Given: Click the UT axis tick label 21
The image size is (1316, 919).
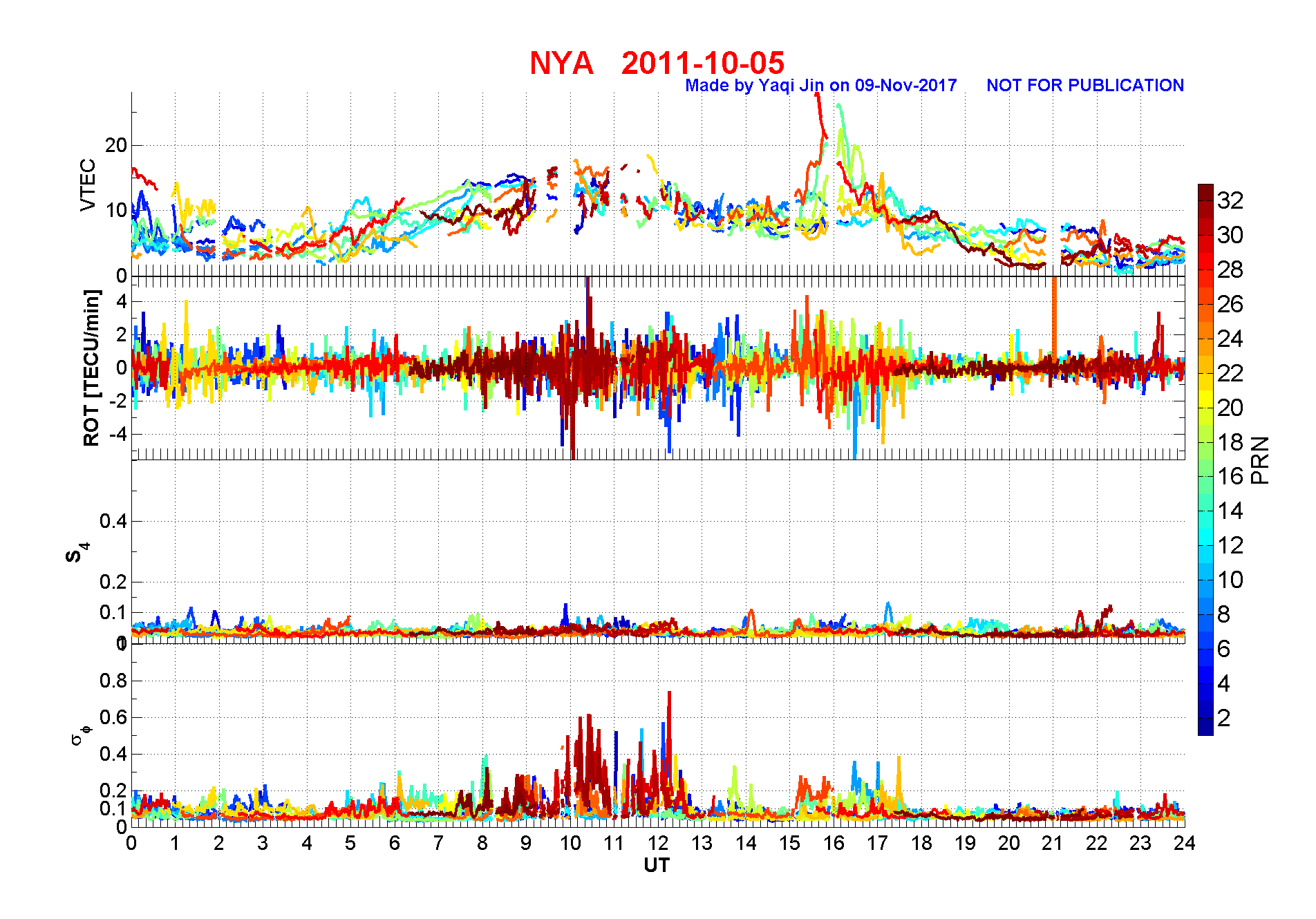Looking at the screenshot, I should point(1053,843).
